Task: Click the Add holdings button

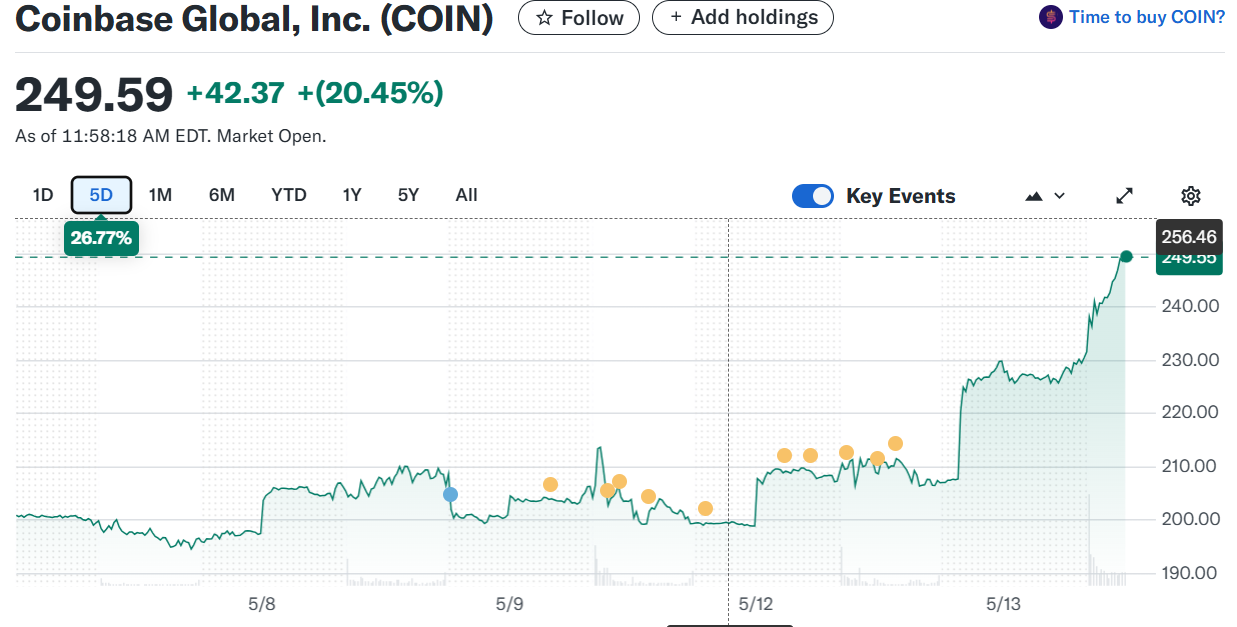Action: coord(742,18)
